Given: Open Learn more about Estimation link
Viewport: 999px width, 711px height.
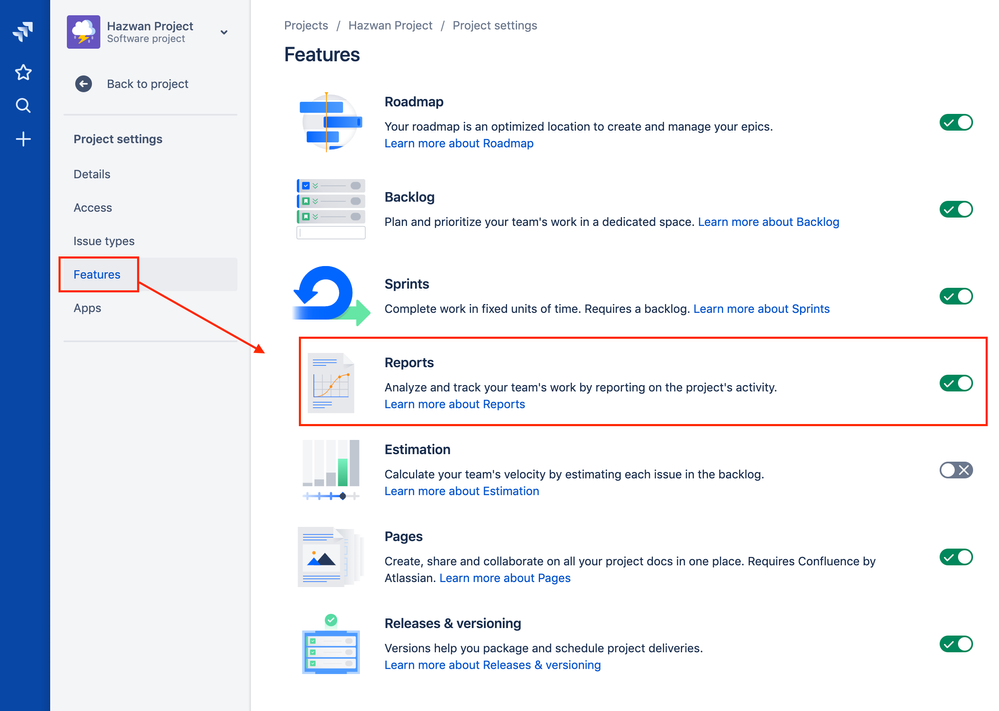Looking at the screenshot, I should pyautogui.click(x=462, y=491).
